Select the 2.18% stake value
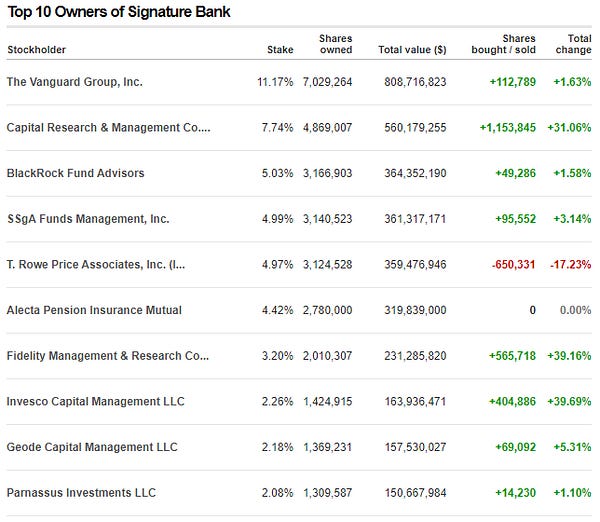Viewport: 600px width, 522px height. tap(277, 447)
